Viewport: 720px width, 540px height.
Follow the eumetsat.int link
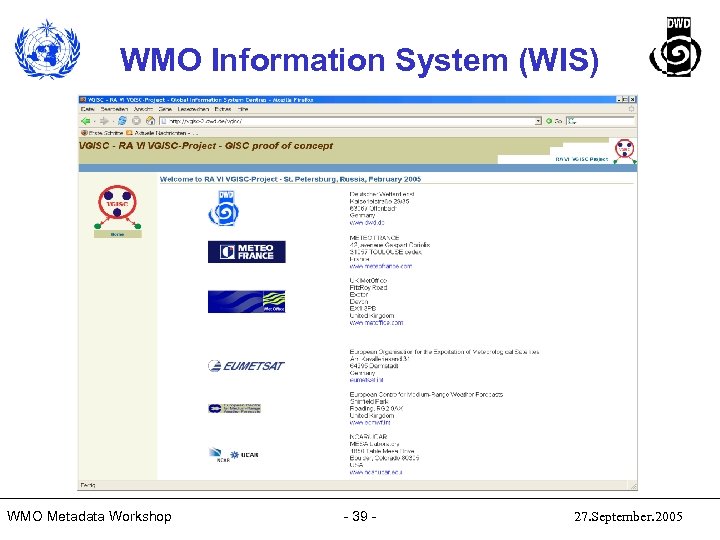366,380
